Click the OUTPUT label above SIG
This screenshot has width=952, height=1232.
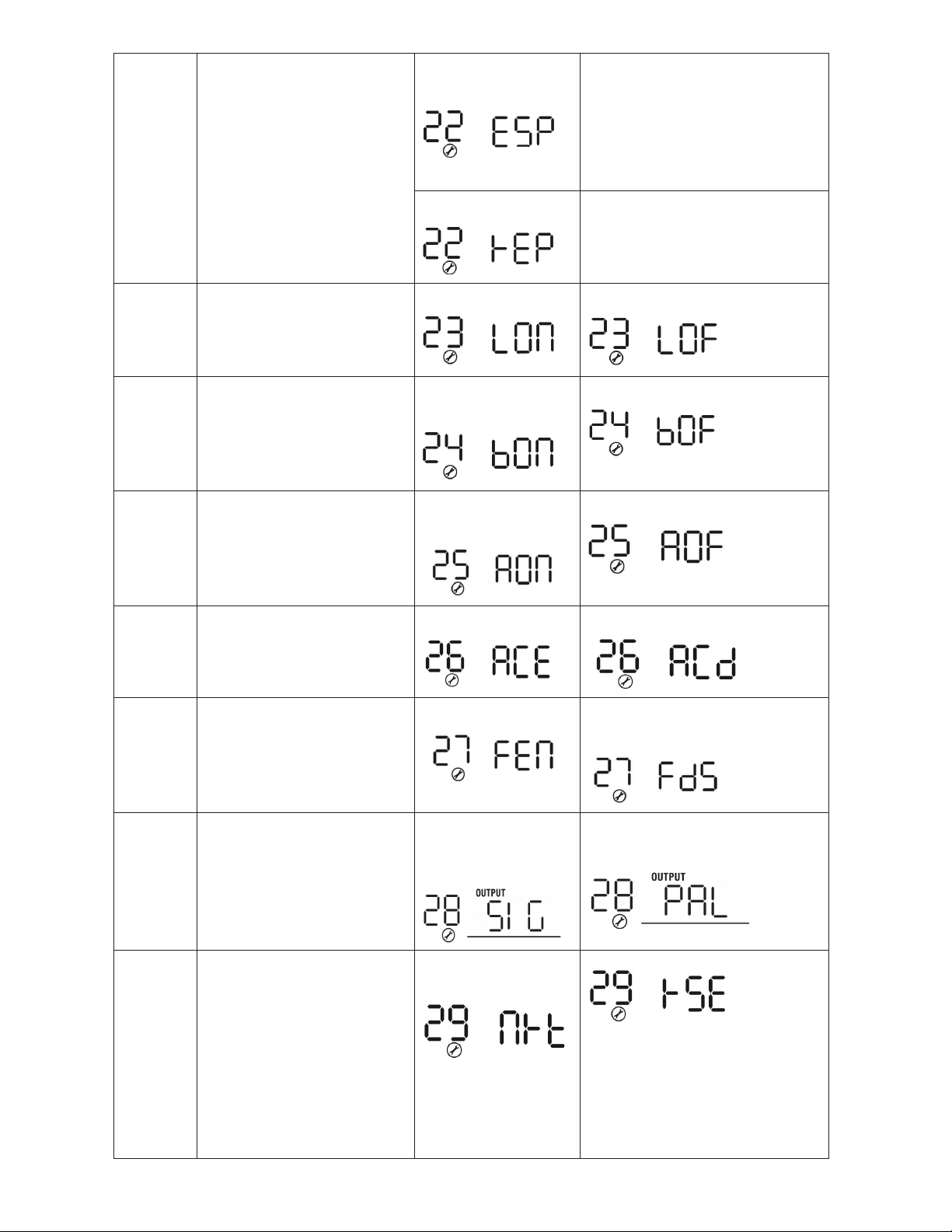click(490, 893)
